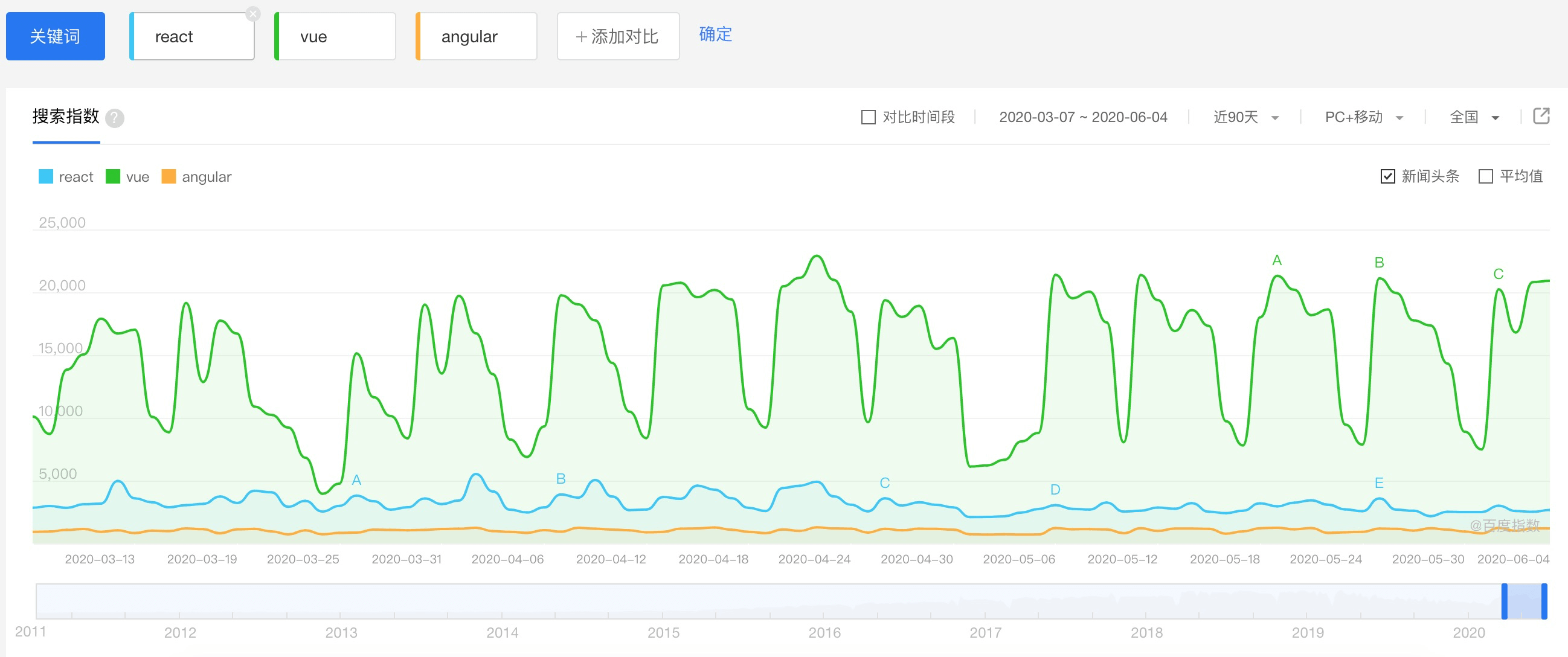Viewport: 1568px width, 657px height.
Task: Enable the 平均值 checkbox
Action: (x=1486, y=176)
